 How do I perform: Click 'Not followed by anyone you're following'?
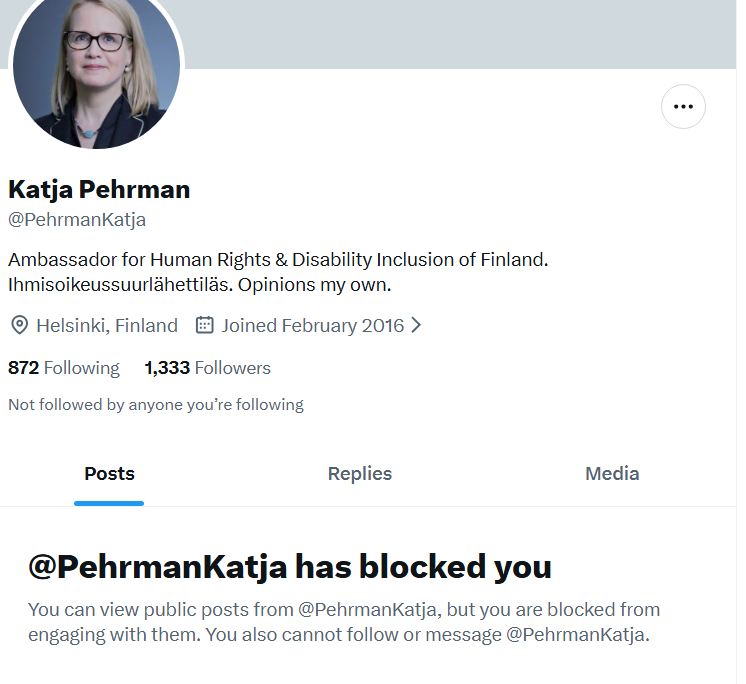click(156, 405)
